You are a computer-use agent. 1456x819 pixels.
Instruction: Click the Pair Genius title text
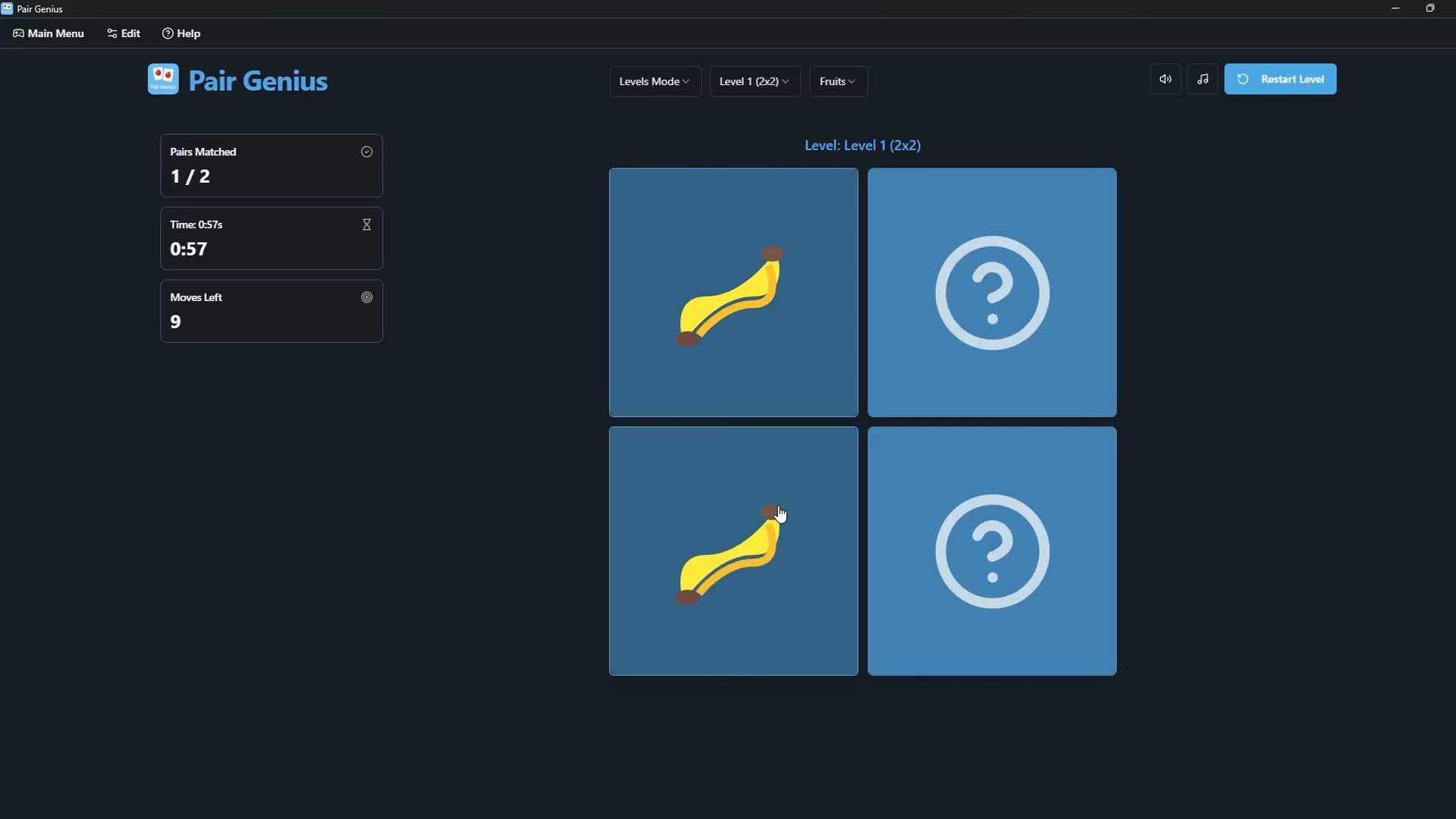pos(258,81)
